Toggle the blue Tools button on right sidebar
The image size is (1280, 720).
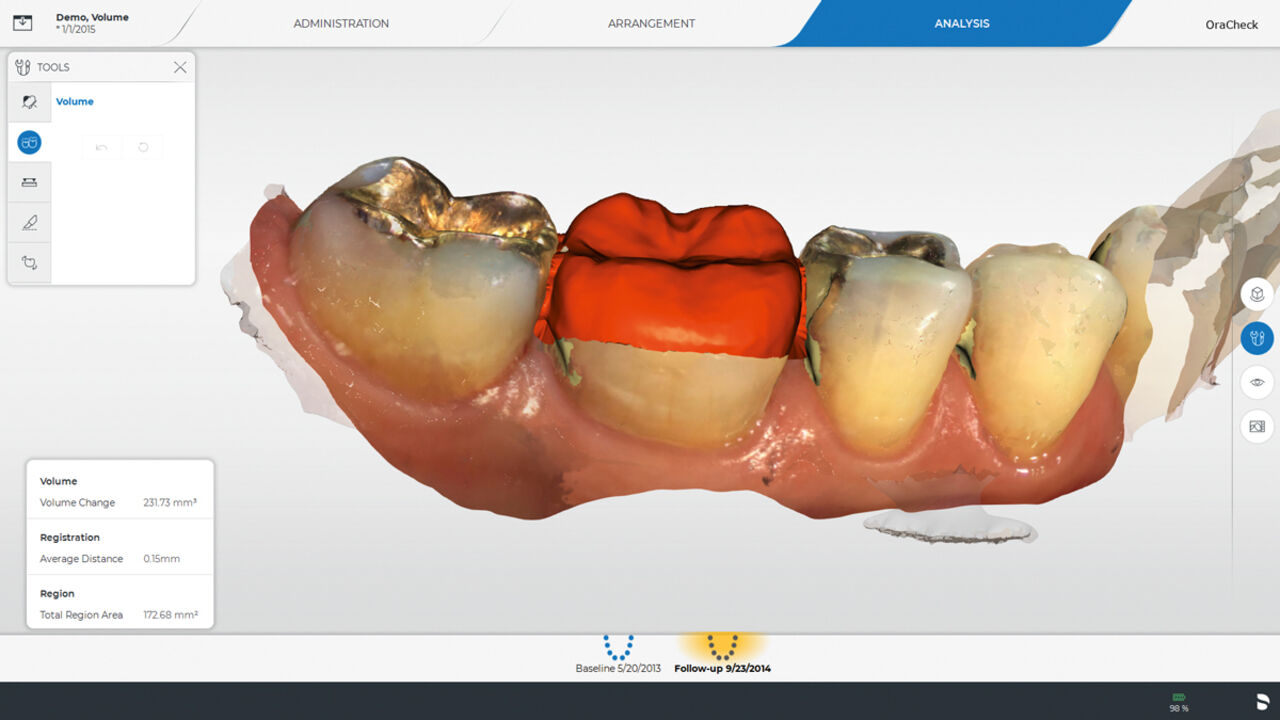(x=1257, y=338)
